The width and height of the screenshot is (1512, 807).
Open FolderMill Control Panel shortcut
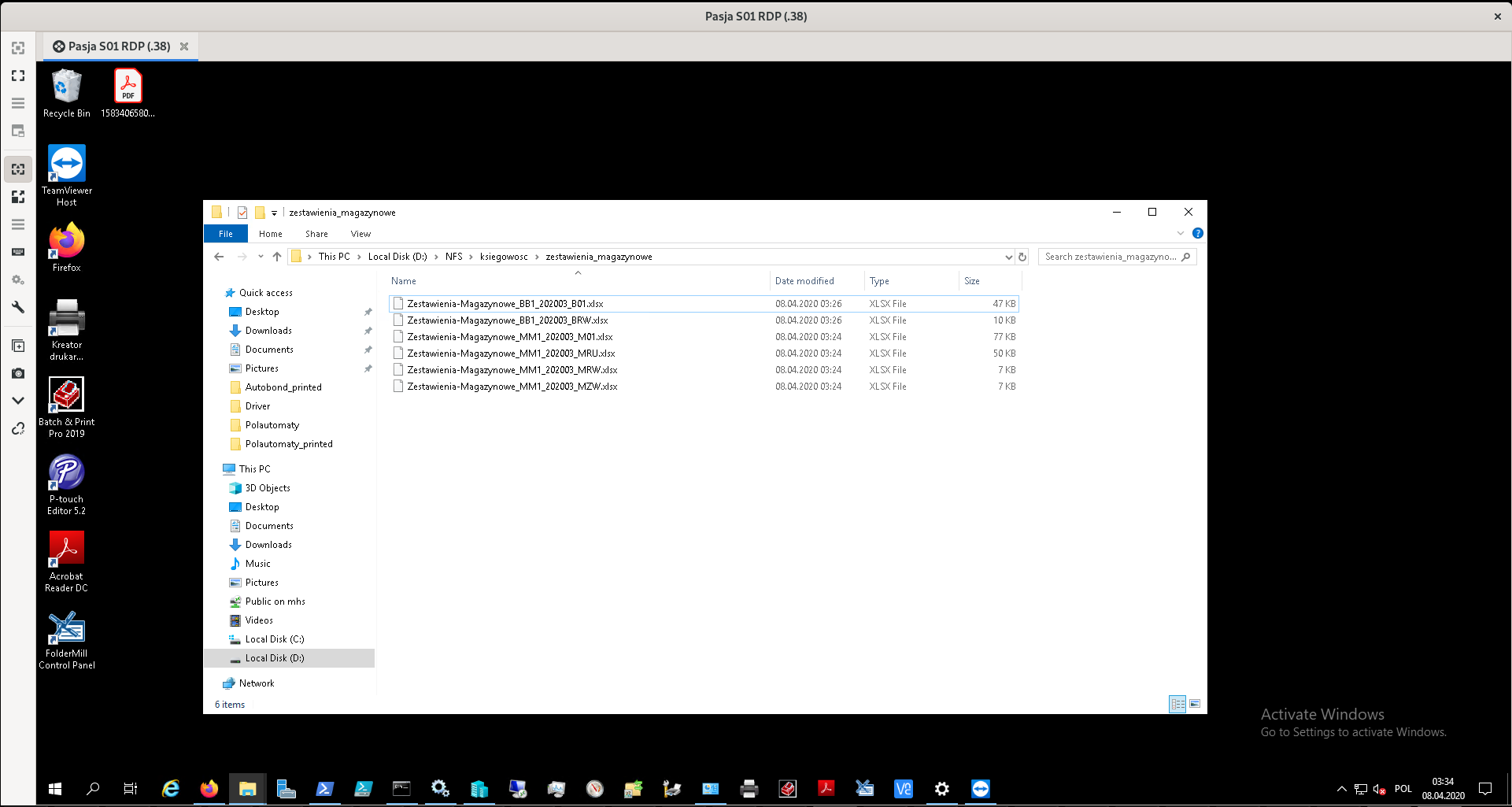coord(67,639)
